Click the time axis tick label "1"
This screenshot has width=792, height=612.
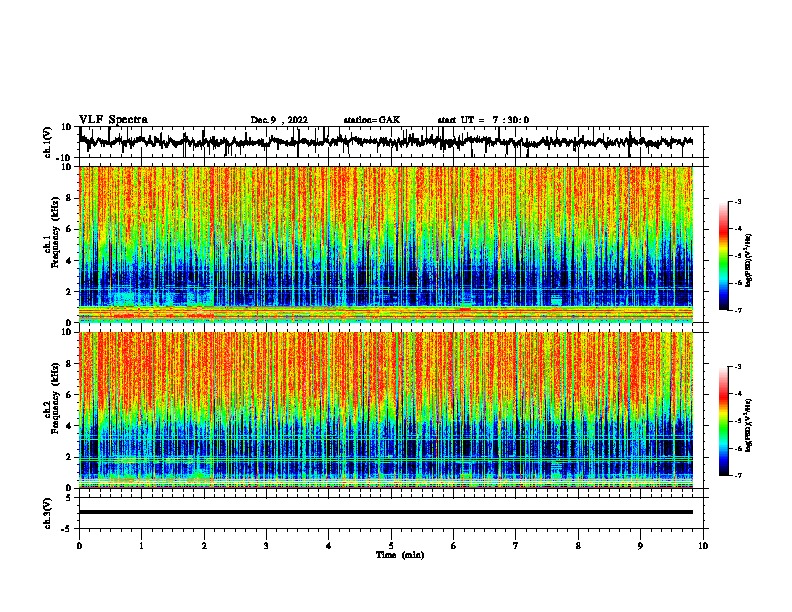pyautogui.click(x=141, y=546)
